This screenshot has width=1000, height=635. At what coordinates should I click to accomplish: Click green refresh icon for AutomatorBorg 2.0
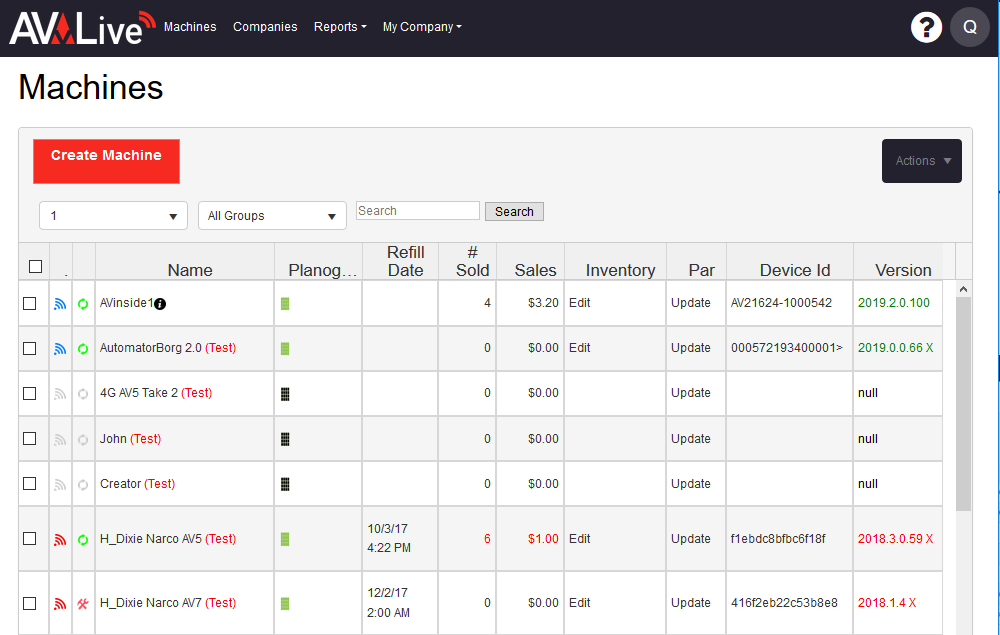[x=83, y=349]
